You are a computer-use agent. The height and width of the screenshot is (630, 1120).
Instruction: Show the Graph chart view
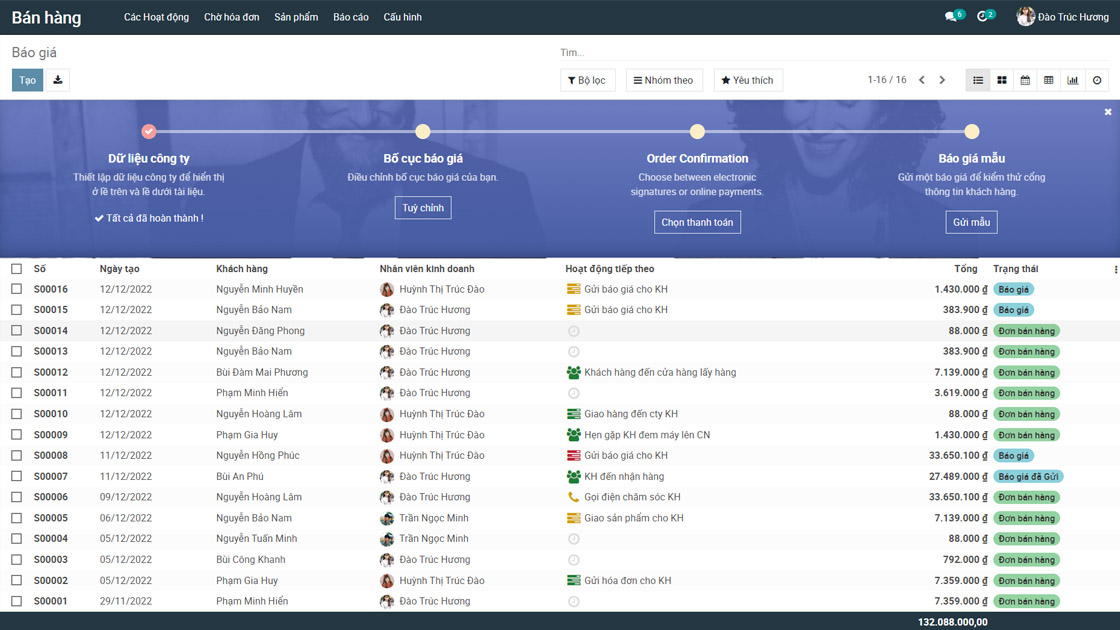[1073, 80]
